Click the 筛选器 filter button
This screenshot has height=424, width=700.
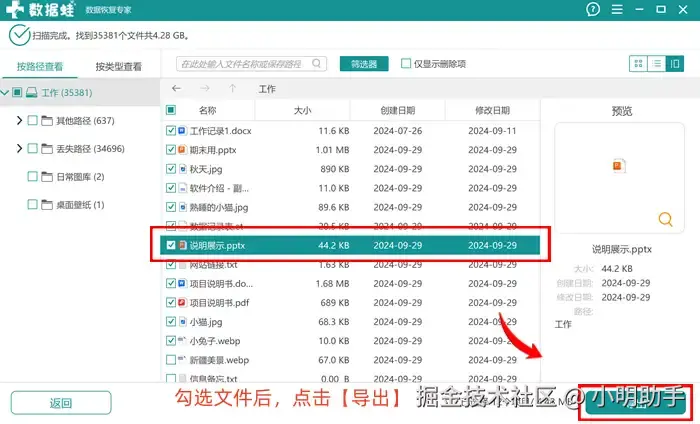point(364,64)
